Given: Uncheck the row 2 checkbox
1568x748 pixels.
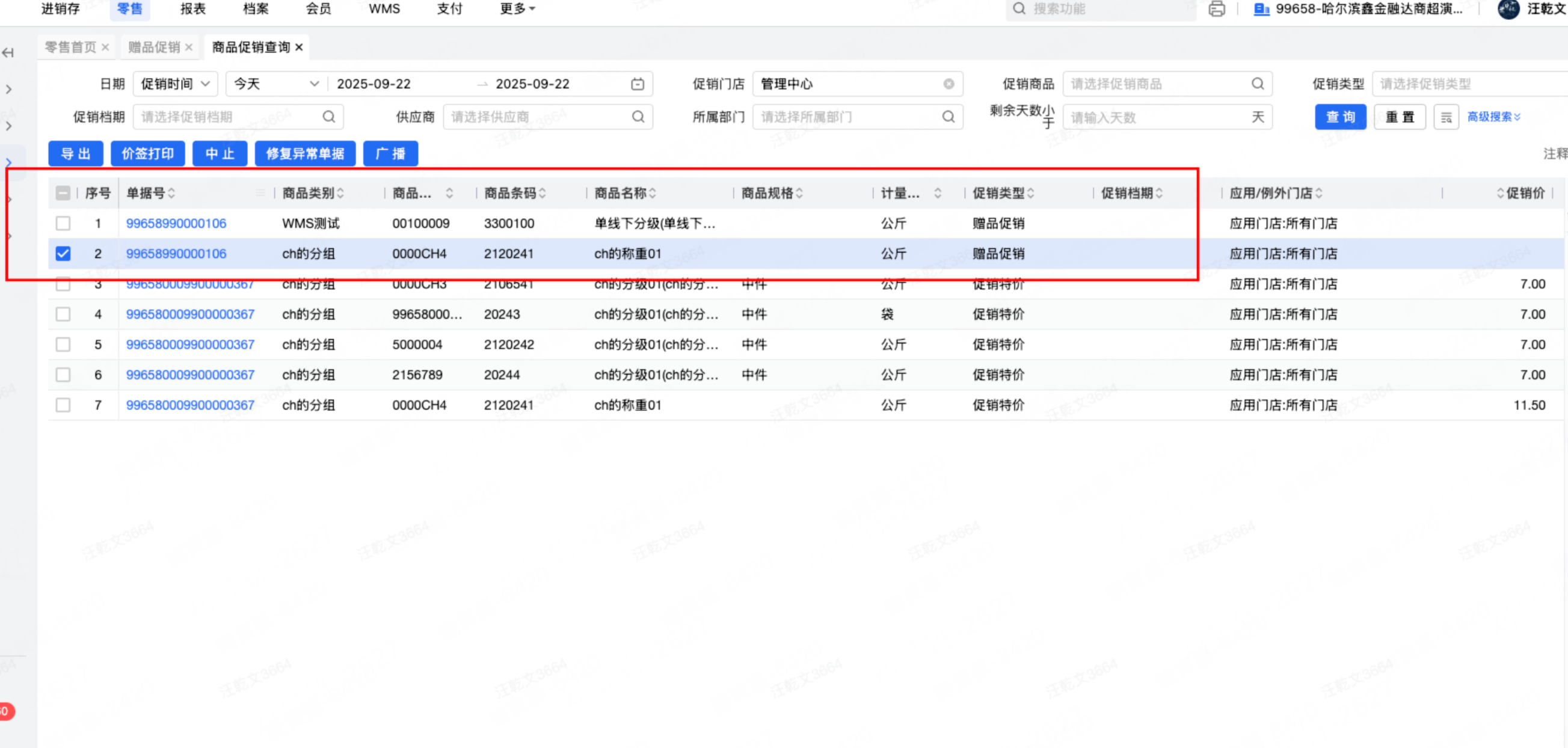Looking at the screenshot, I should click(63, 254).
